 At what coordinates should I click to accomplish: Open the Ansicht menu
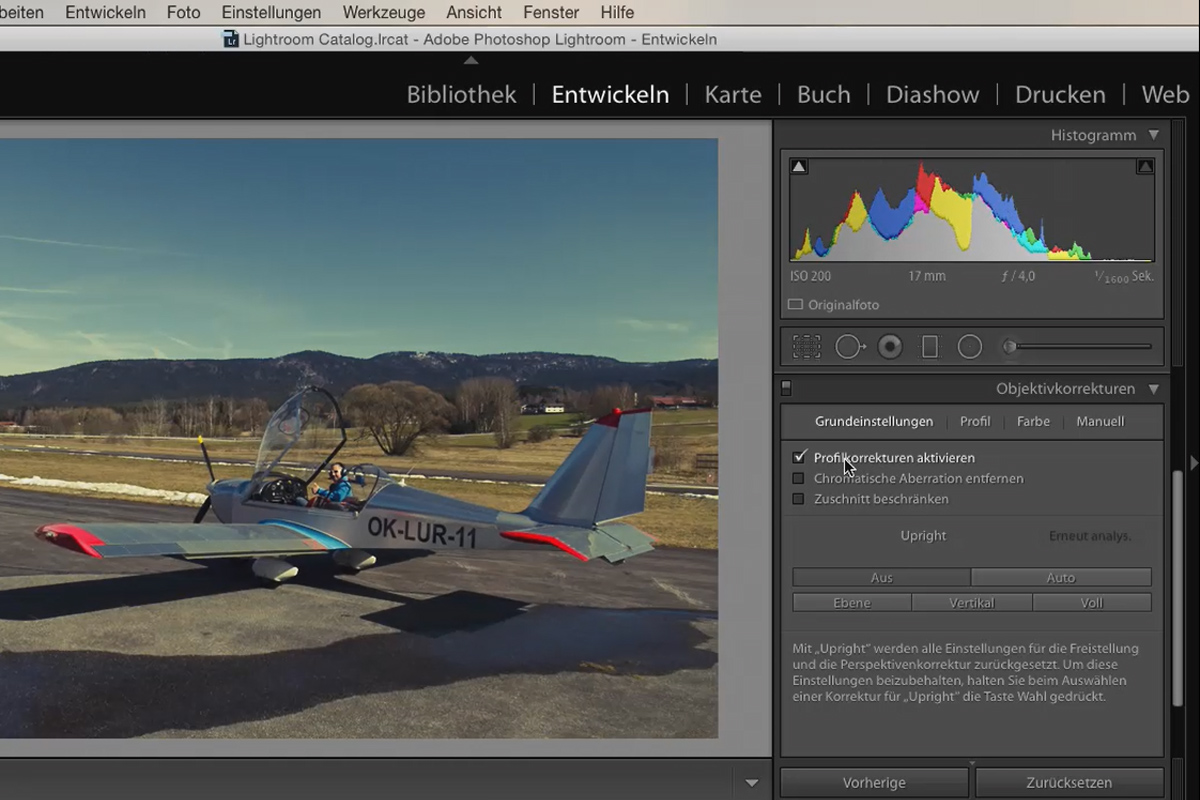(x=474, y=13)
